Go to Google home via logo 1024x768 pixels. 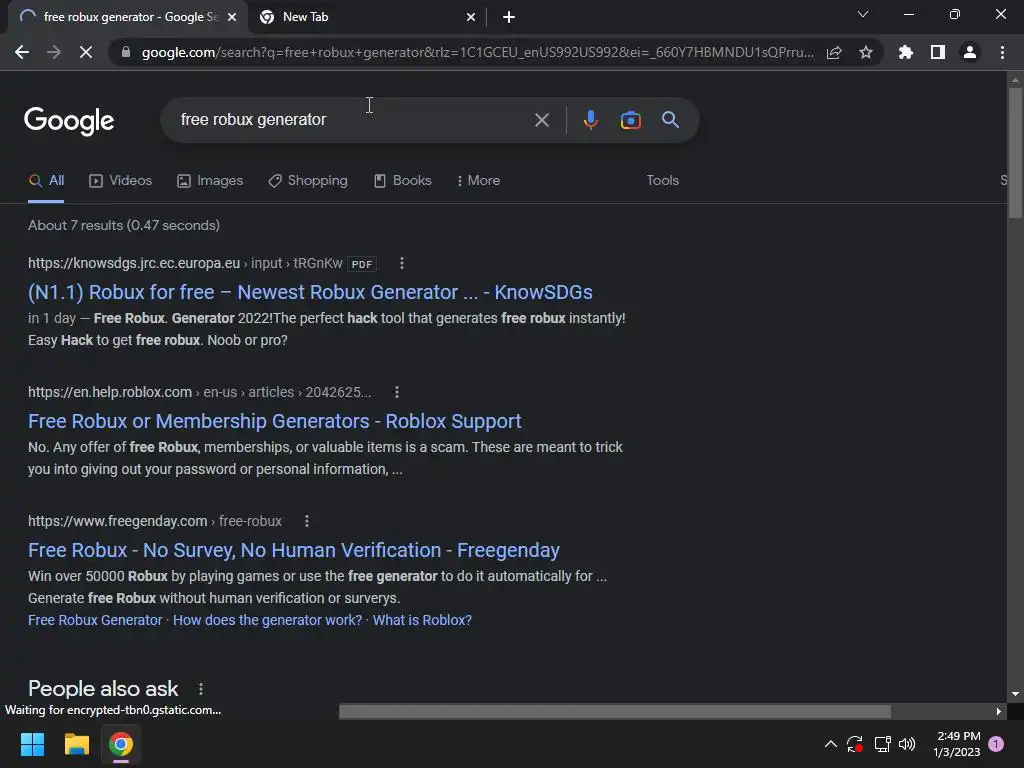coord(69,121)
